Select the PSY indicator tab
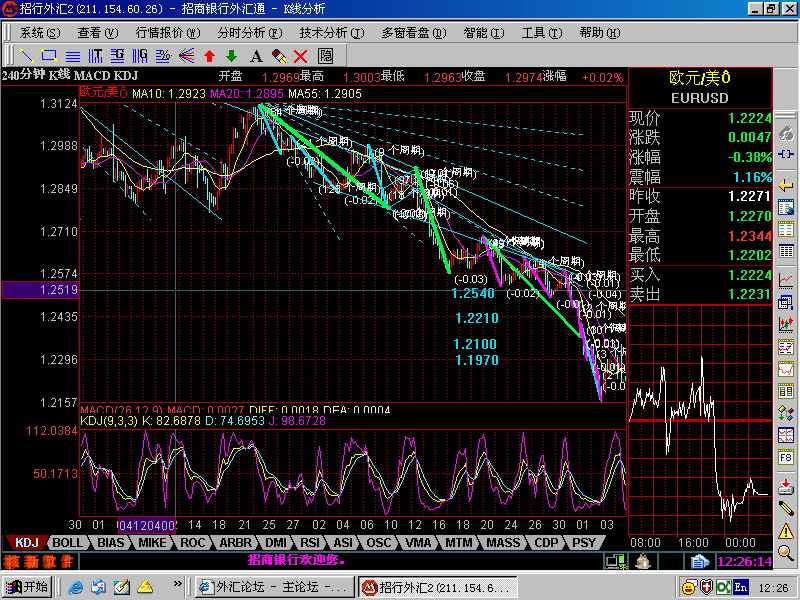The image size is (800, 600). pos(584,543)
